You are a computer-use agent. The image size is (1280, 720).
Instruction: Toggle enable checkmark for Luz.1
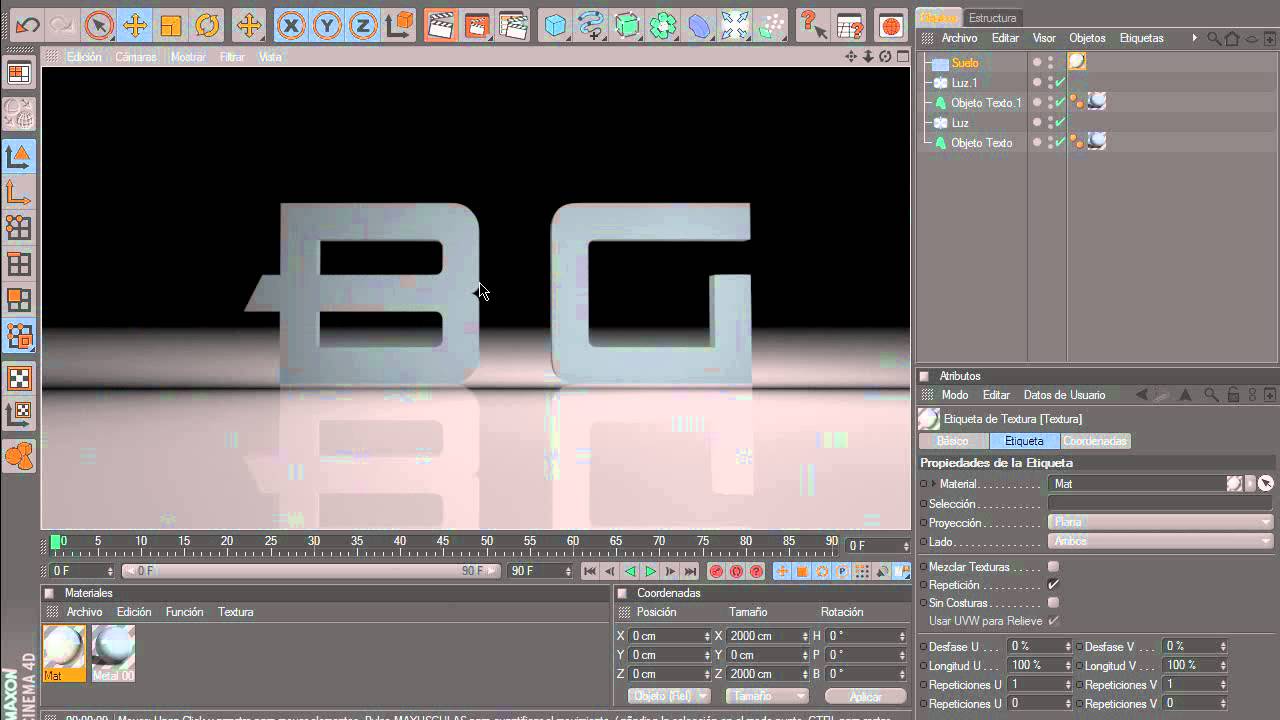(1060, 83)
